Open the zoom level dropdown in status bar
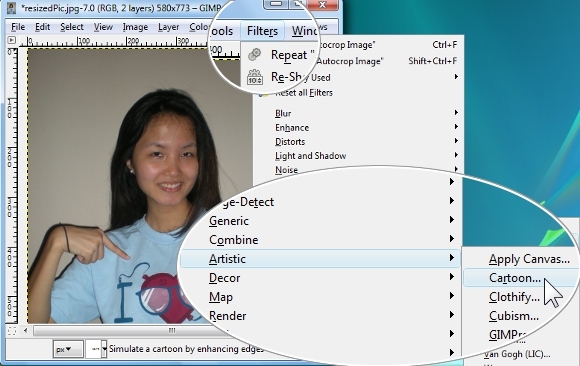 (97, 349)
